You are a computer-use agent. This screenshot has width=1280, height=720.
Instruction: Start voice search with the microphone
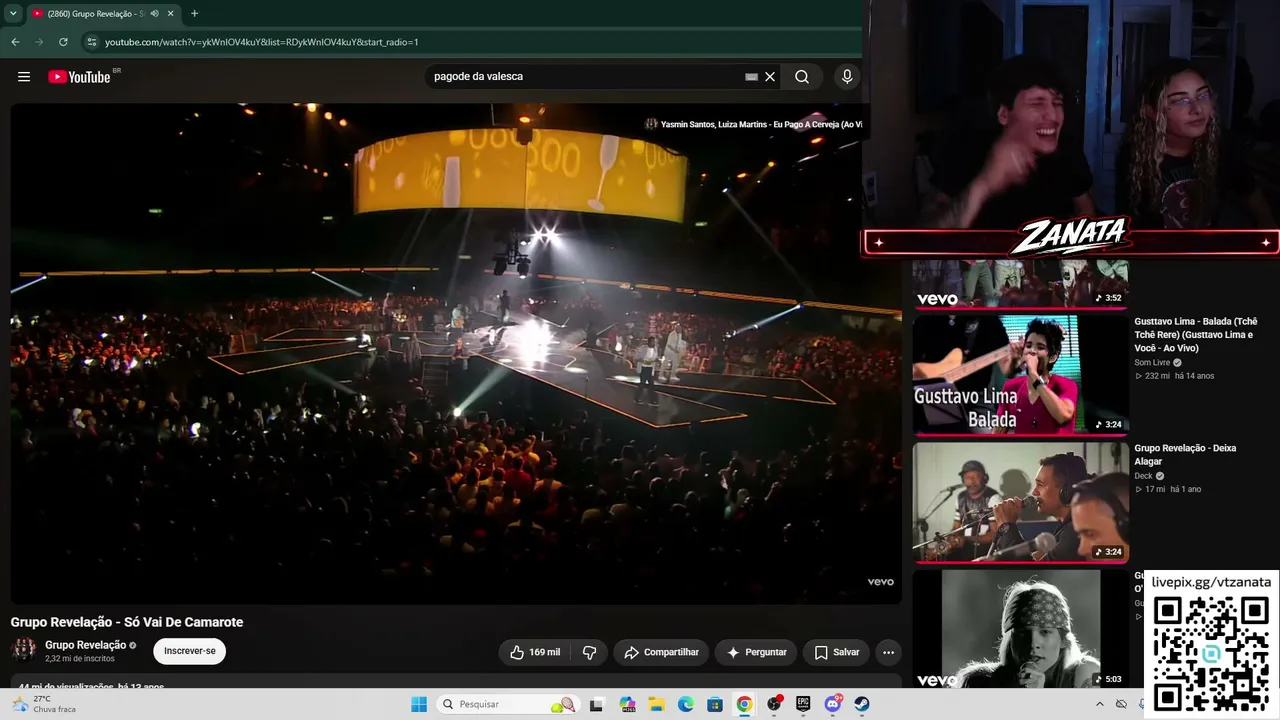pos(847,77)
